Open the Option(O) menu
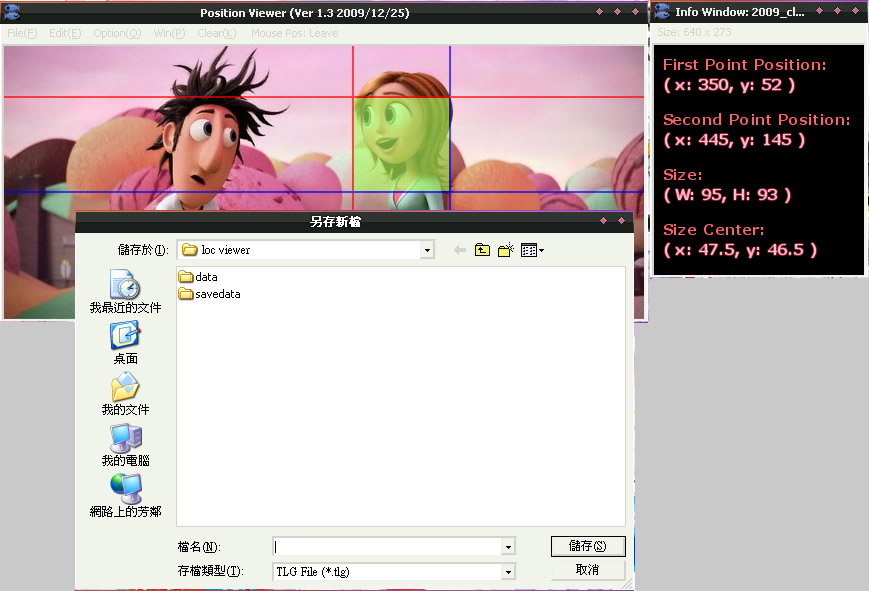Screen dimensions: 869x591 tap(117, 33)
